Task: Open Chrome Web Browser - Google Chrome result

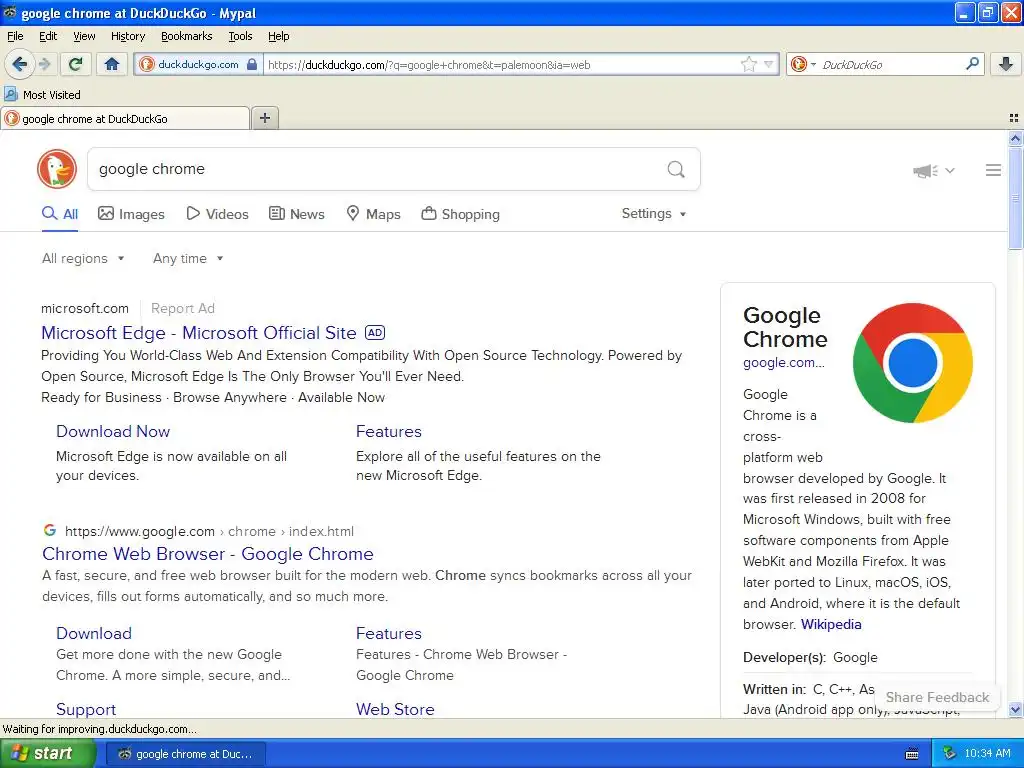Action: click(208, 553)
